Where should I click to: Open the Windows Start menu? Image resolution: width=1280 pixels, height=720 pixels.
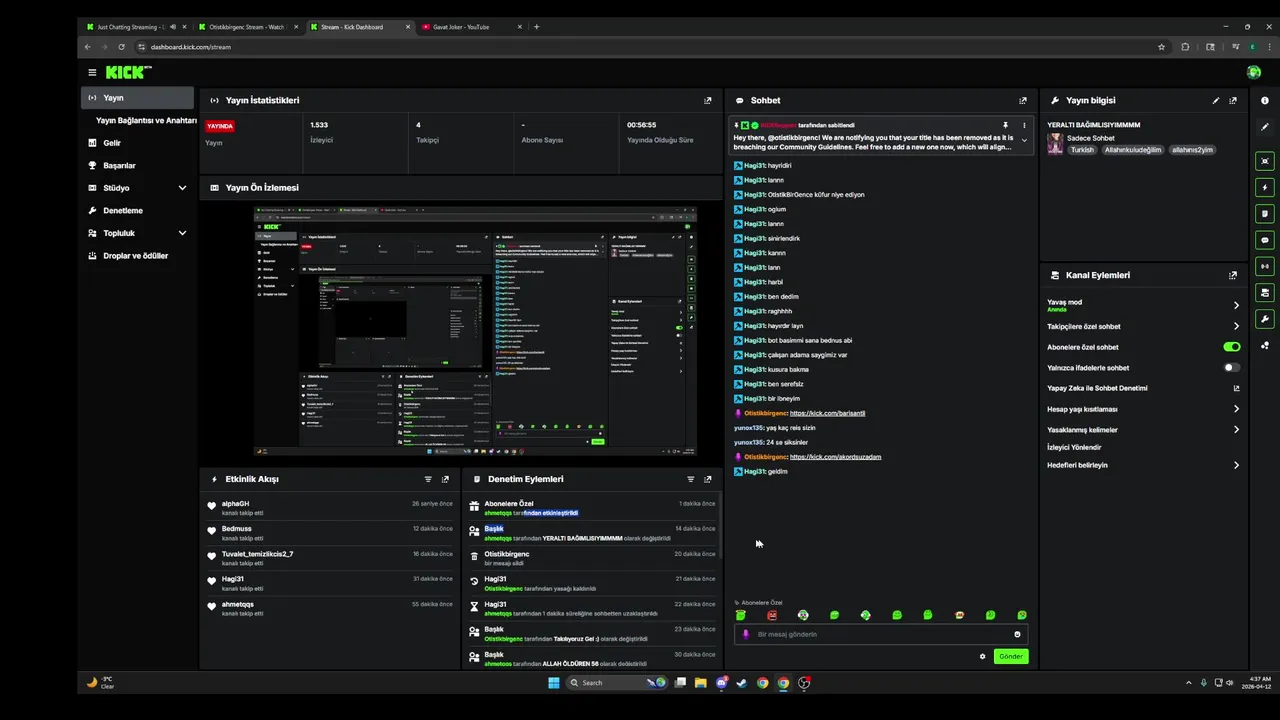pos(554,683)
